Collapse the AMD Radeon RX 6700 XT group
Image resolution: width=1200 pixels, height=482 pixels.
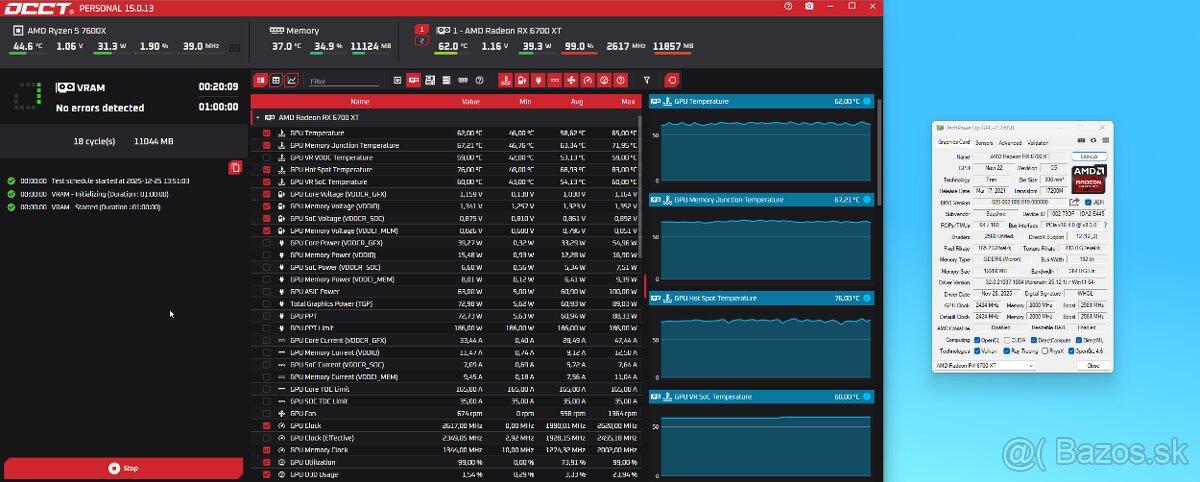coord(257,117)
